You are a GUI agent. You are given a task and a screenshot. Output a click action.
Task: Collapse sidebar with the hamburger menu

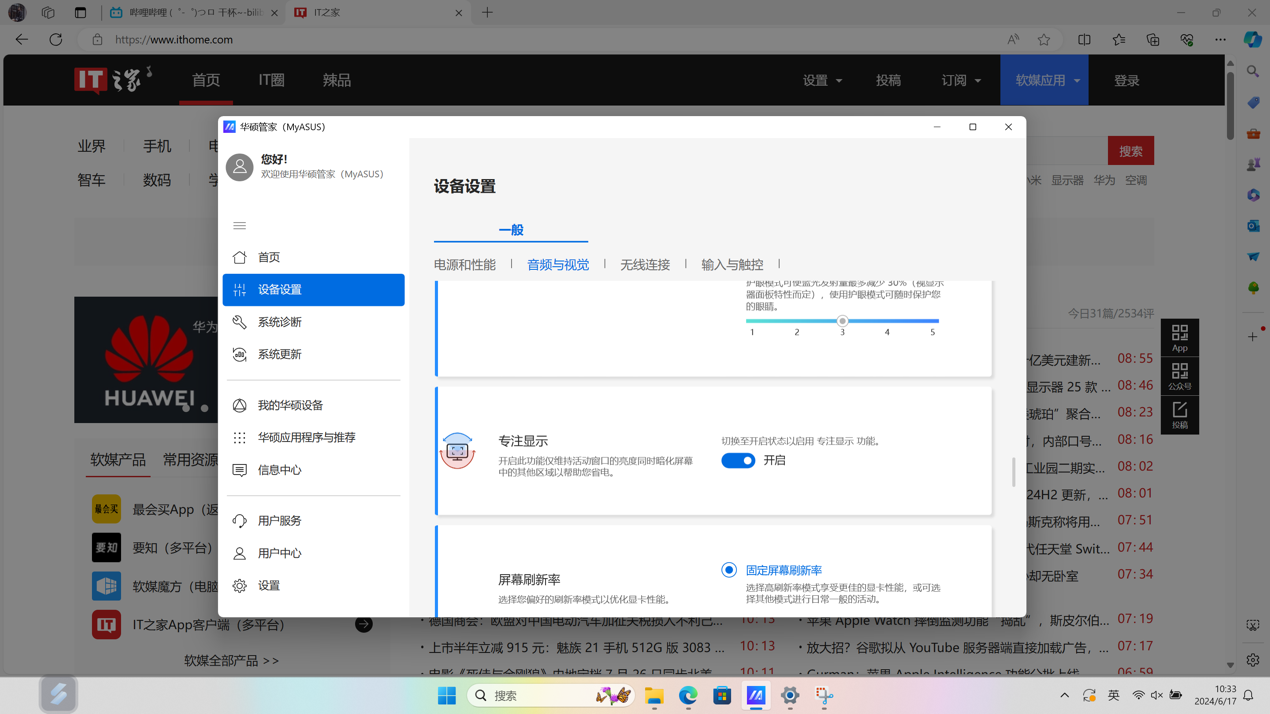pyautogui.click(x=240, y=226)
